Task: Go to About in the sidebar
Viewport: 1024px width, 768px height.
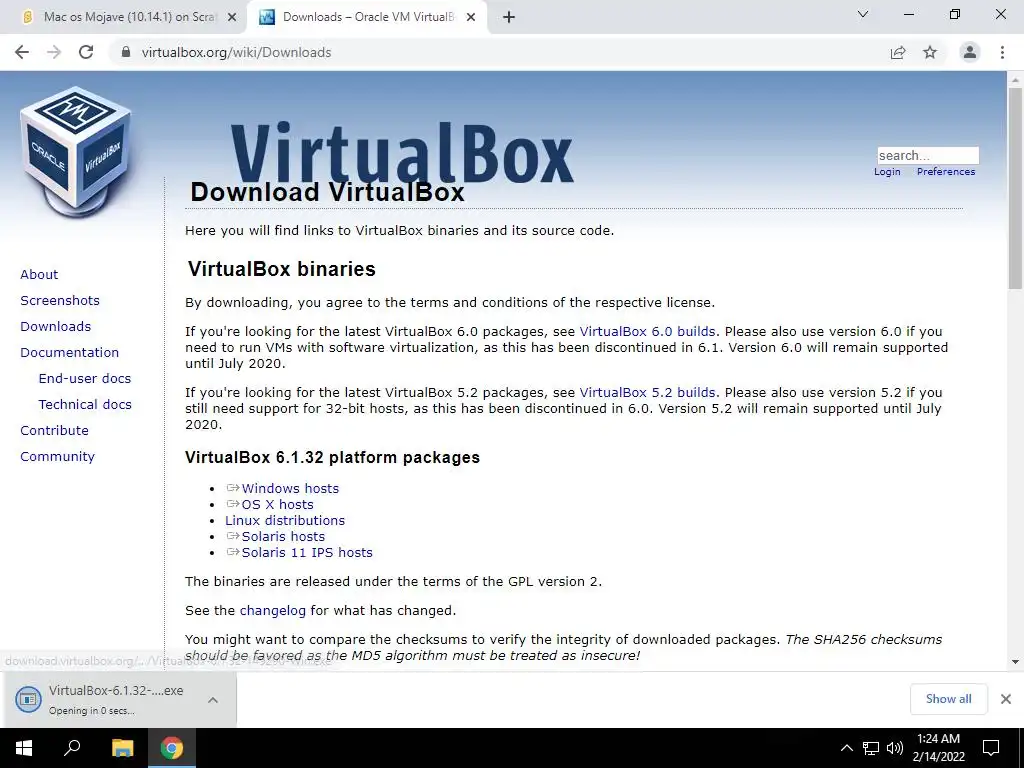Action: [x=39, y=274]
